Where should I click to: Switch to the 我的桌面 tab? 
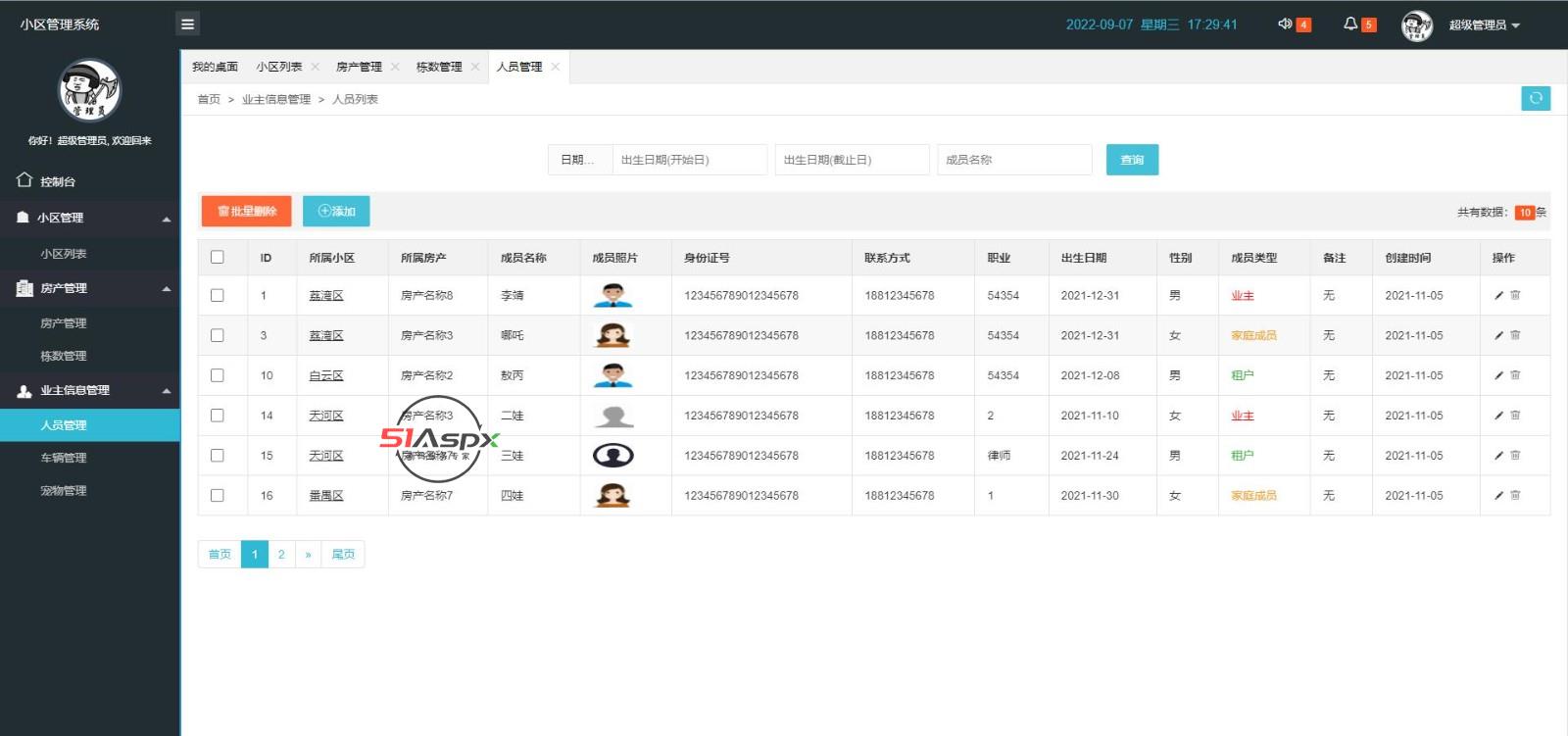coord(215,67)
